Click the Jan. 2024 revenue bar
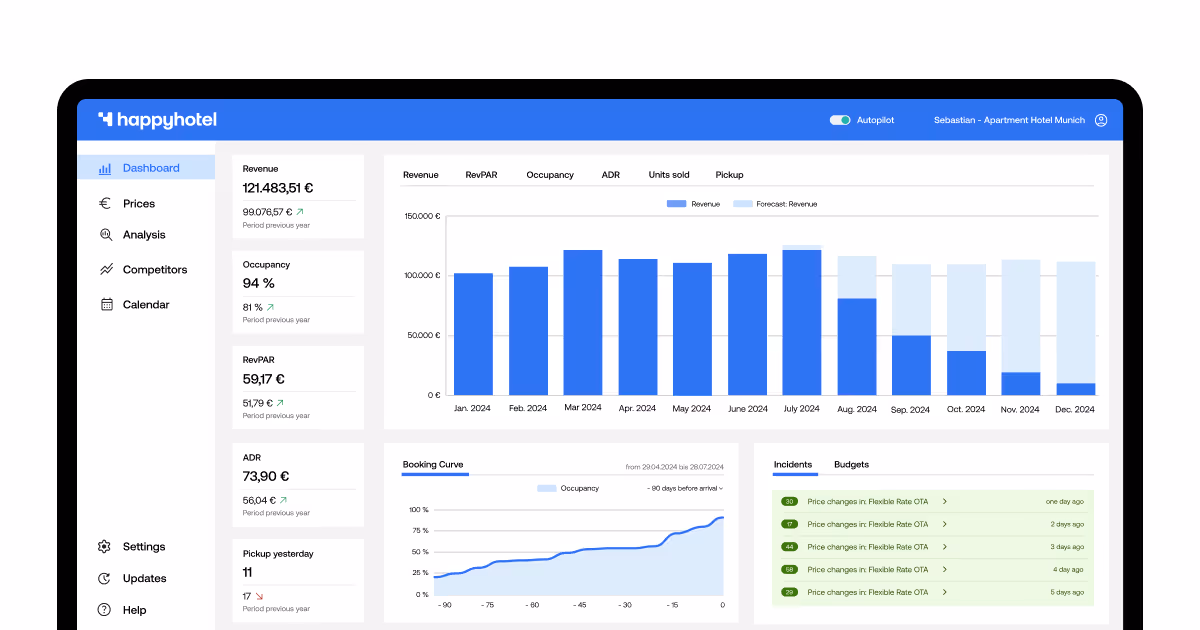This screenshot has width=1200, height=630. (x=474, y=334)
